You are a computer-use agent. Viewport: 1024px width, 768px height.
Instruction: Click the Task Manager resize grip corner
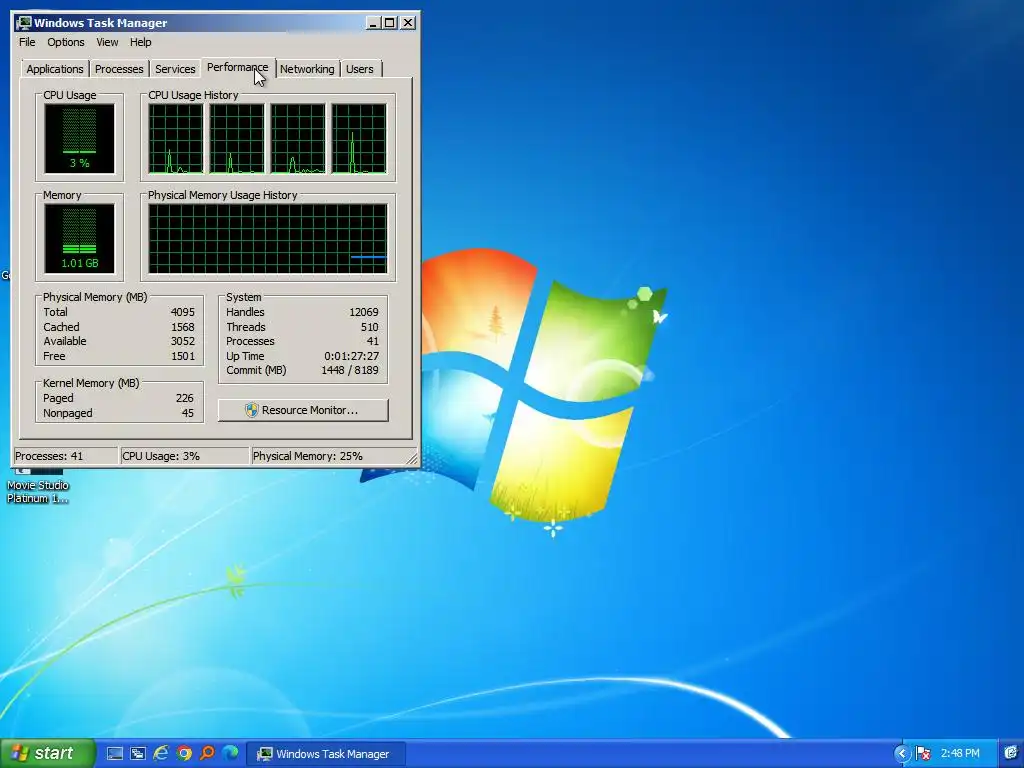click(412, 459)
